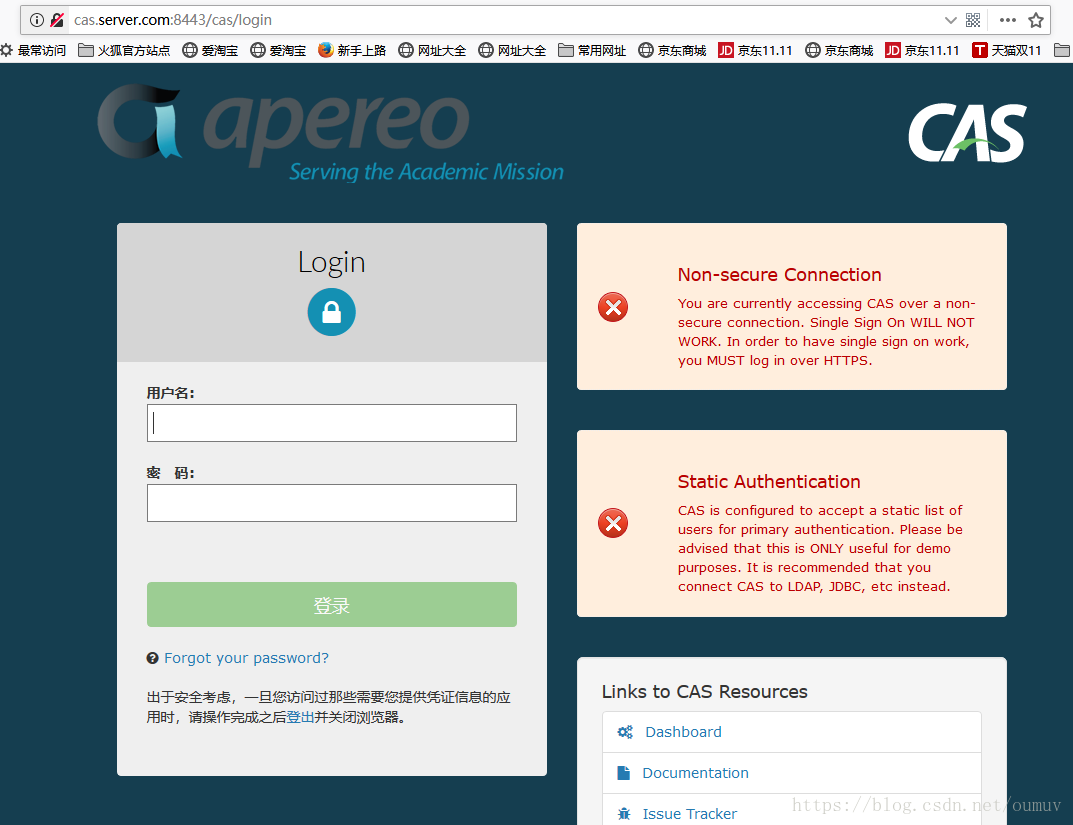1073x825 pixels.
Task: Click the Documentation file icon
Action: 623,773
